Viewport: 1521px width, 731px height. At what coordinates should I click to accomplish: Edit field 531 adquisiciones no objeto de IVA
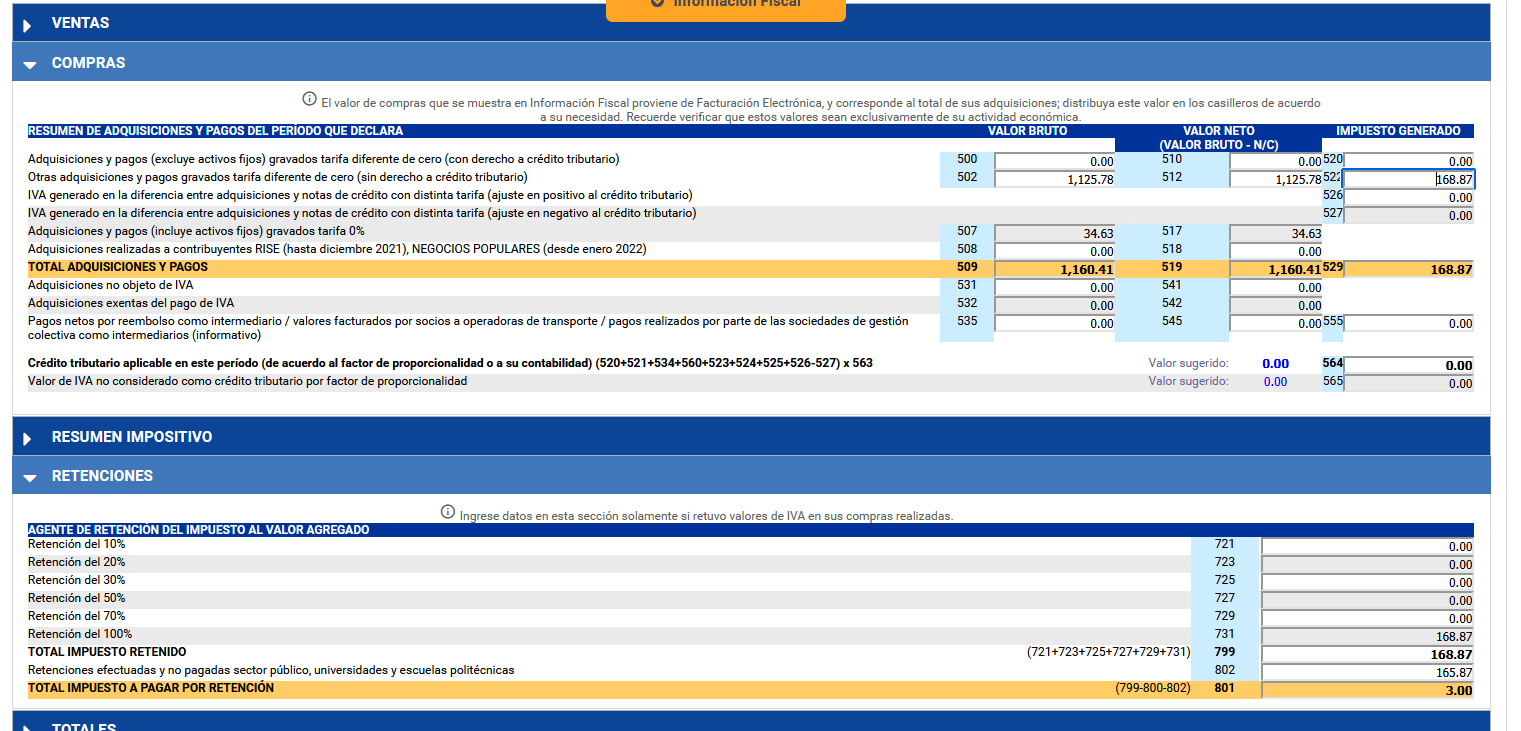tap(1054, 287)
